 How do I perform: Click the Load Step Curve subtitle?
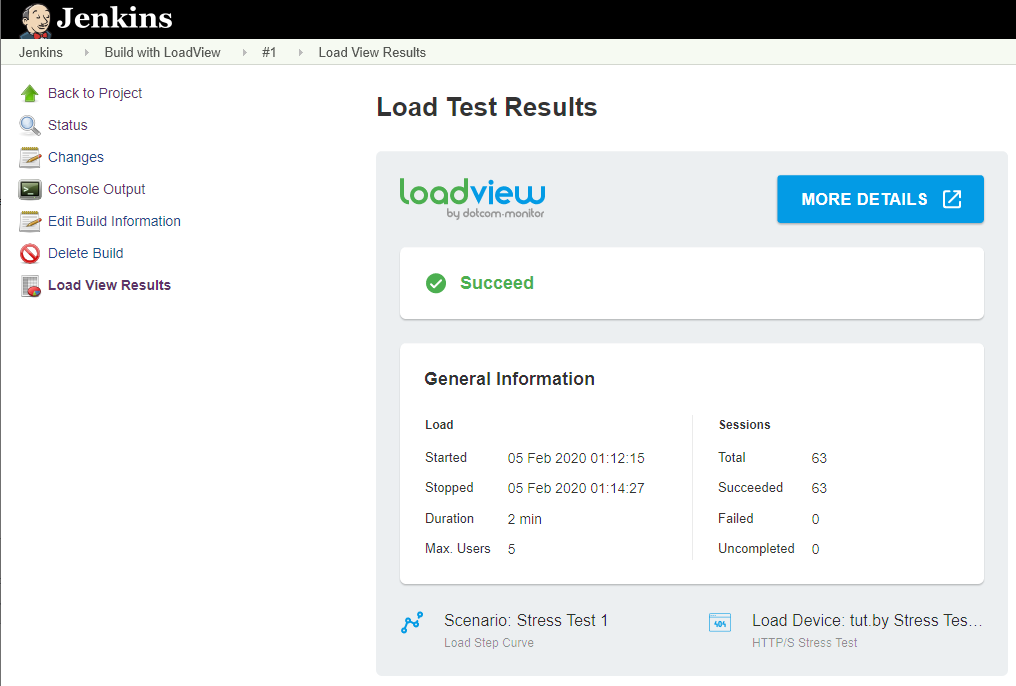click(x=489, y=643)
